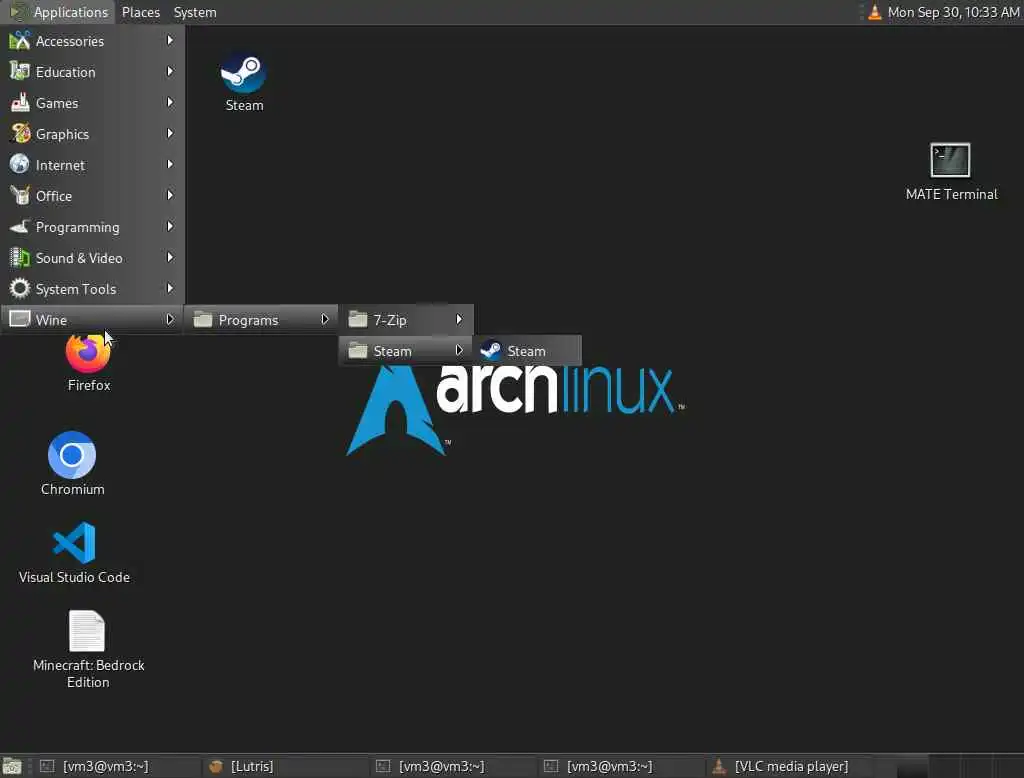Click the Graphics category palette icon
1024x778 pixels.
(x=20, y=133)
